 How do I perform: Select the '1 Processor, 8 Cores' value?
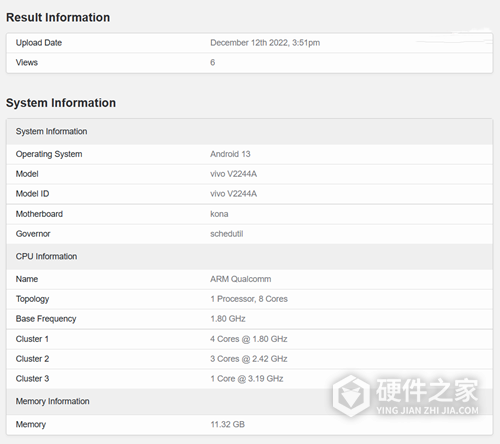tap(249, 299)
